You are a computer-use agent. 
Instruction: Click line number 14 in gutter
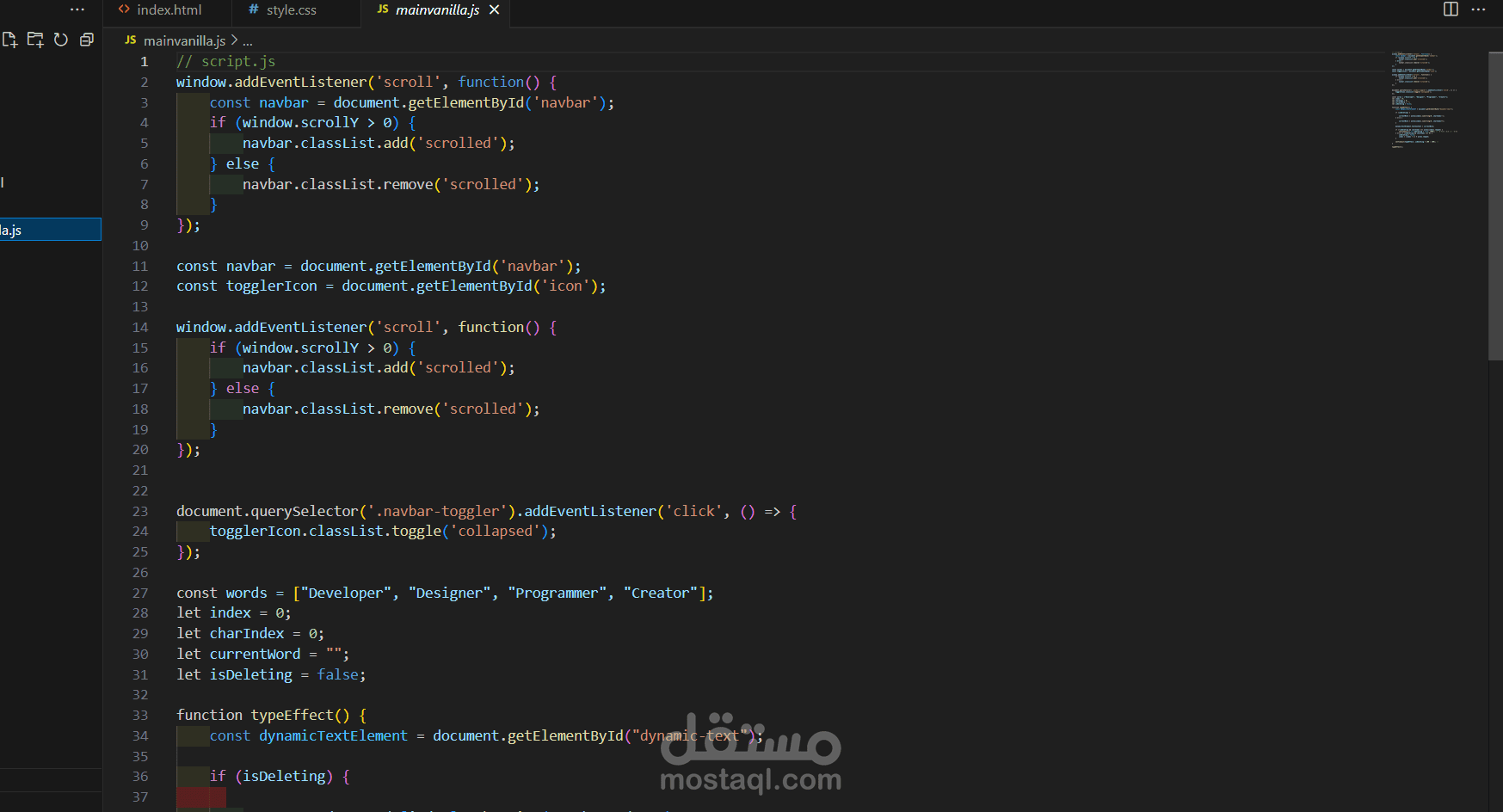[140, 327]
